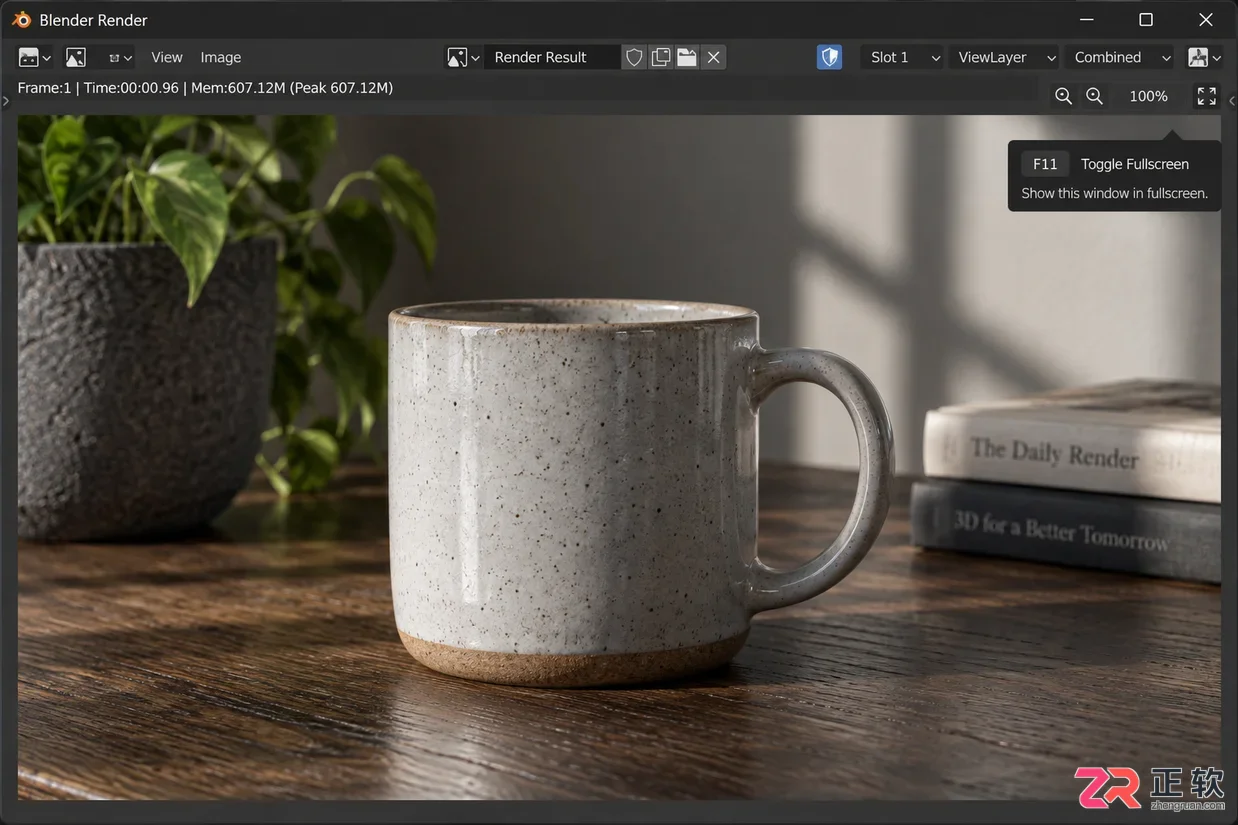Screen dimensions: 1238x825
Task: Open the ViewLayer dropdown
Action: (x=1004, y=57)
